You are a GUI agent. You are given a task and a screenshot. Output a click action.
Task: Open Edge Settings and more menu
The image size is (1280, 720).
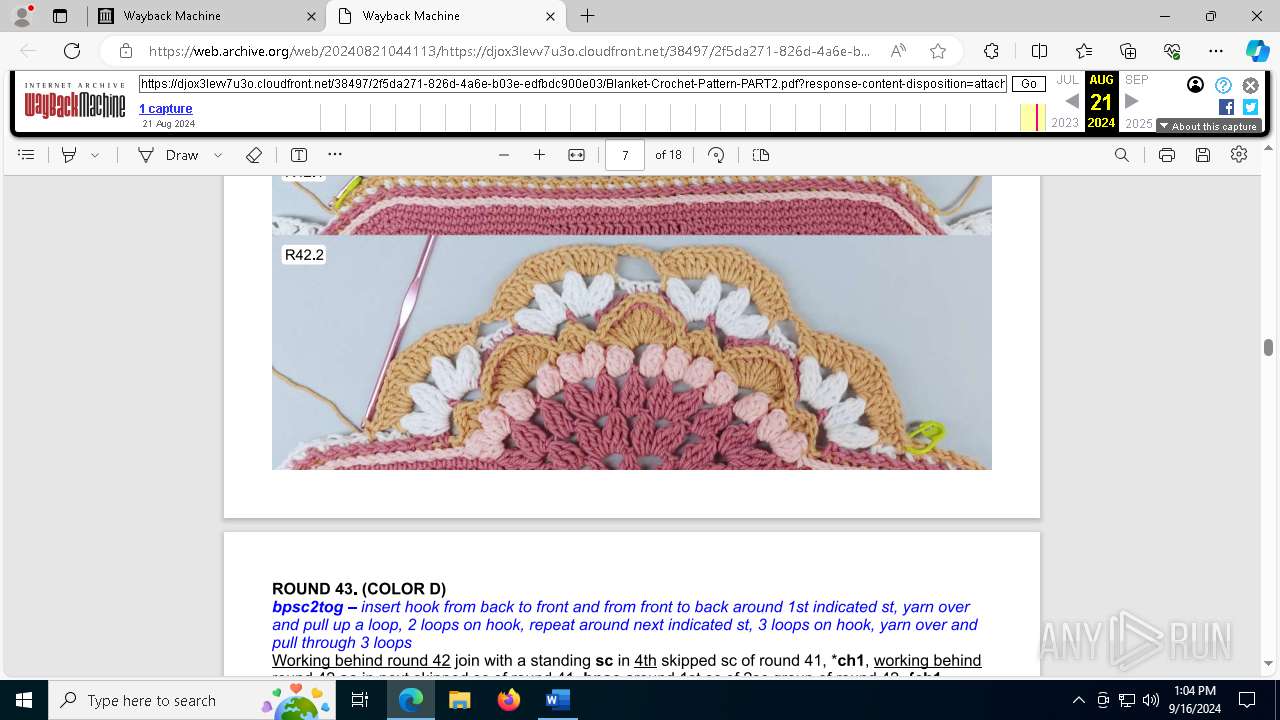[1216, 51]
